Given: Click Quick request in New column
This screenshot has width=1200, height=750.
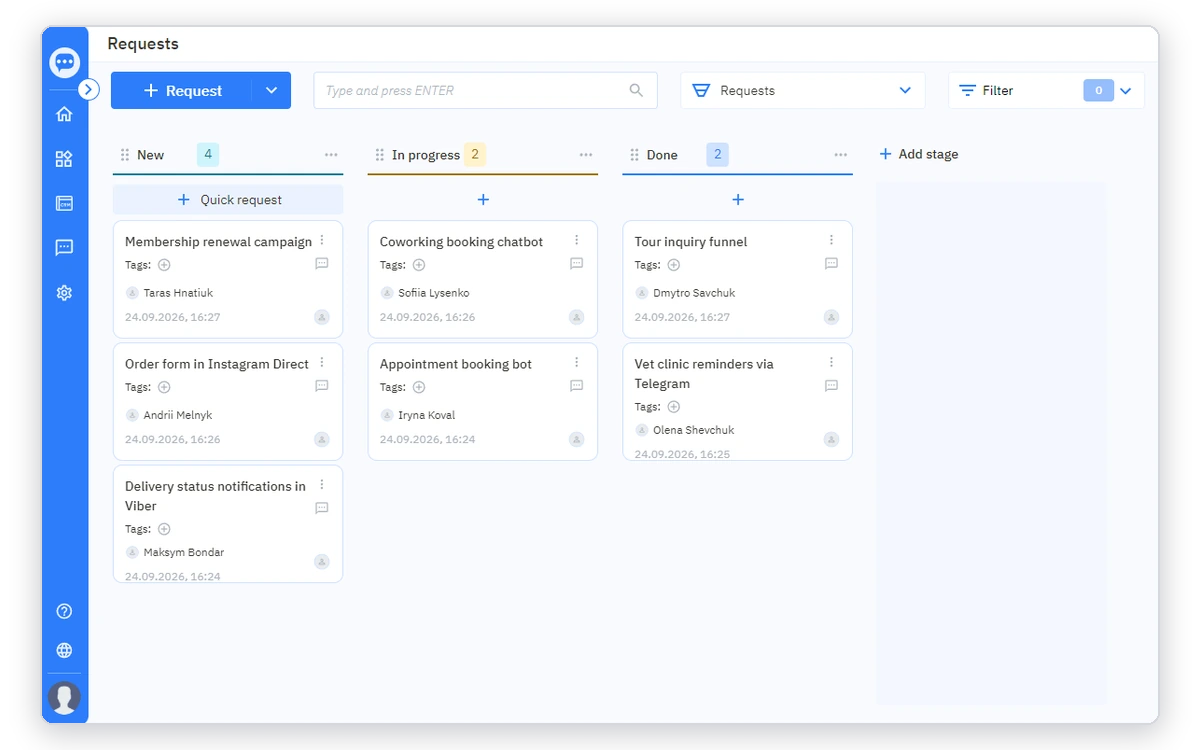Looking at the screenshot, I should pyautogui.click(x=228, y=200).
